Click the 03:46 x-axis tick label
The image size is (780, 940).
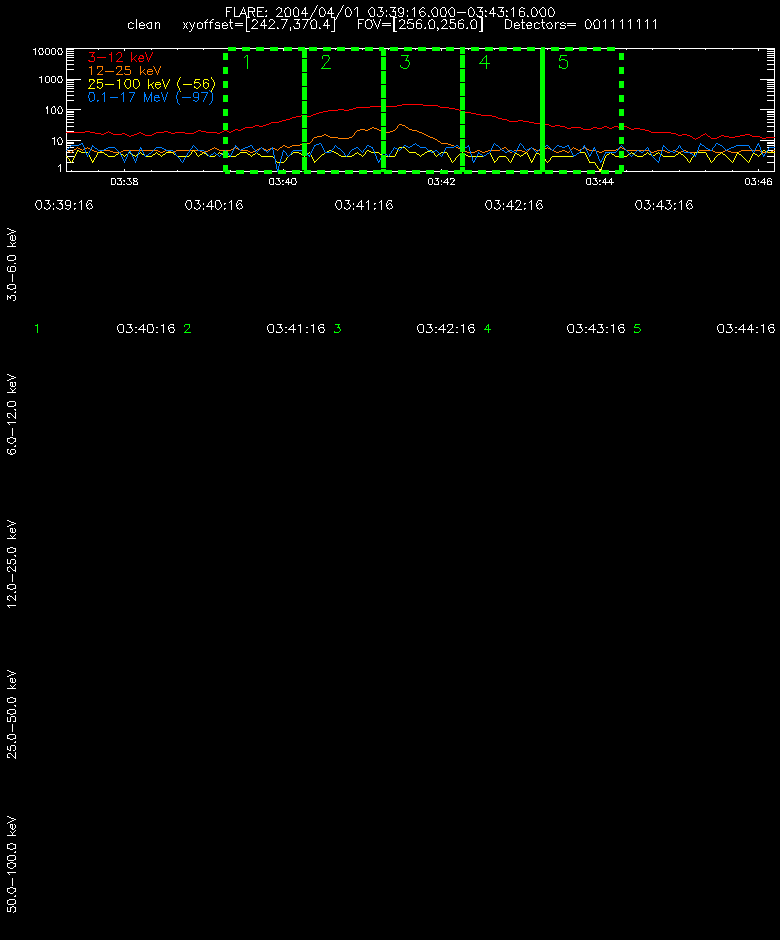pos(758,182)
